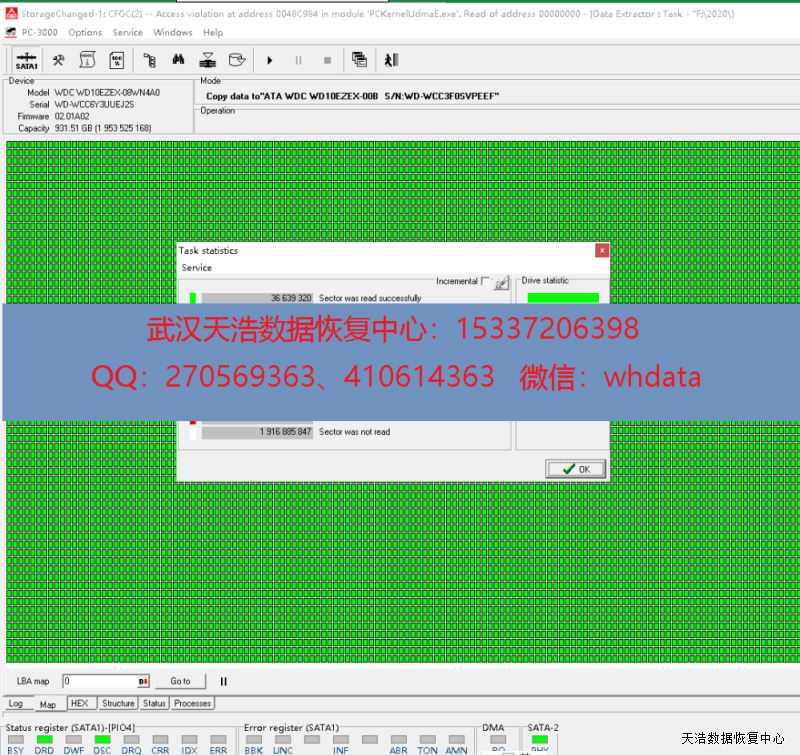Close the Task statistics dialog
Screen dimensions: 800x755
point(601,250)
